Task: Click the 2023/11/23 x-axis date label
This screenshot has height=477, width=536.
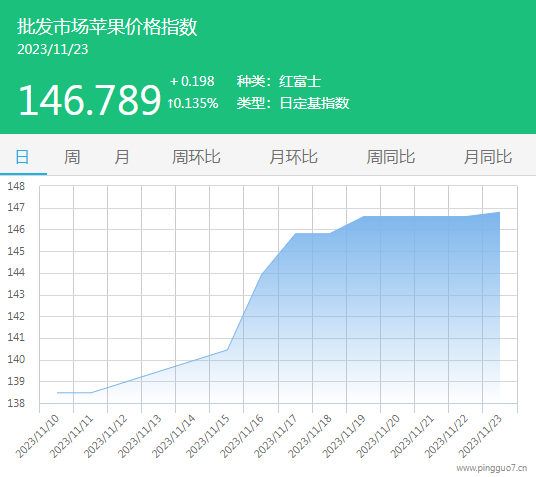Action: tap(480, 436)
